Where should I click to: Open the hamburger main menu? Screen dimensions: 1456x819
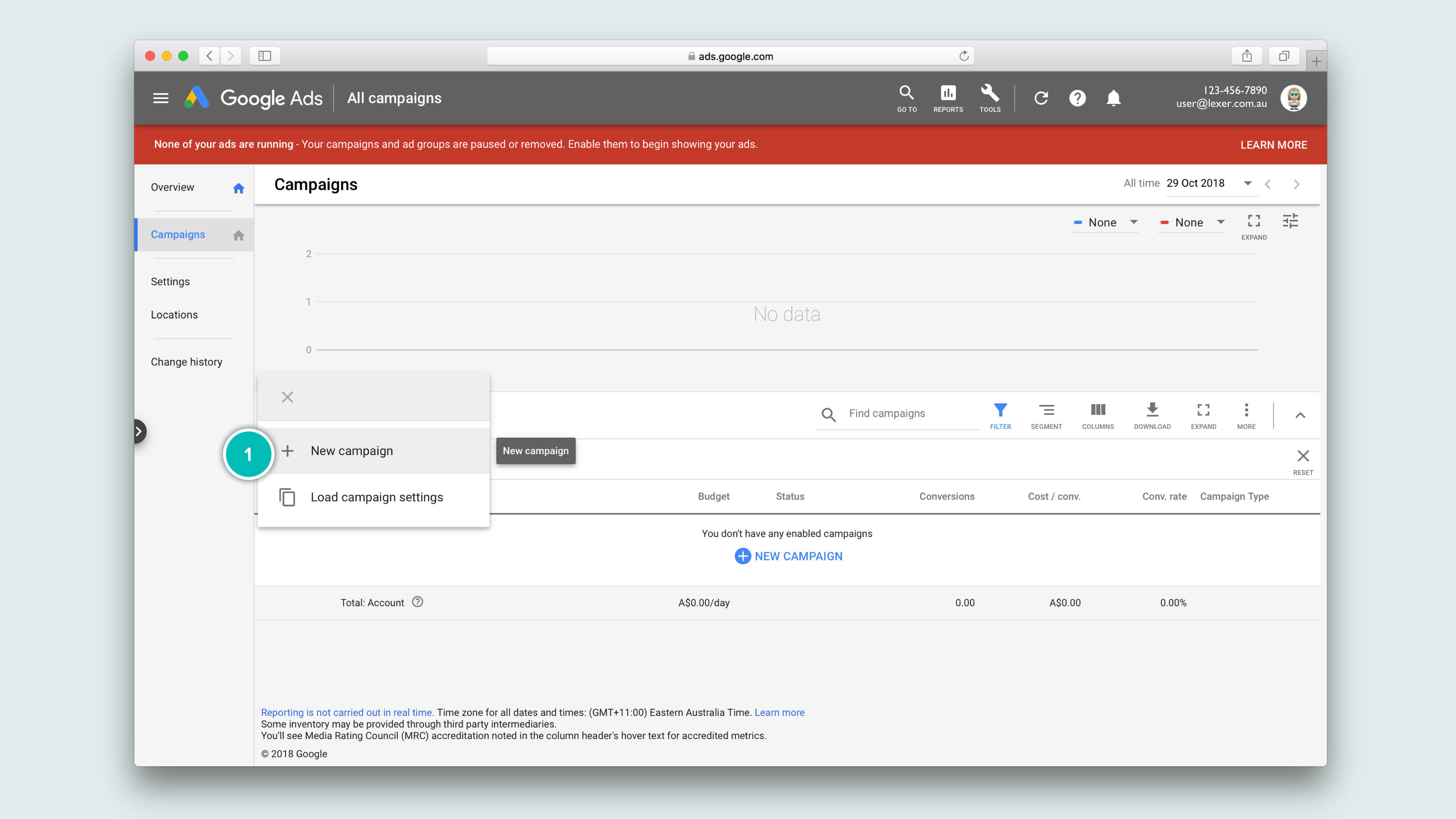click(160, 98)
